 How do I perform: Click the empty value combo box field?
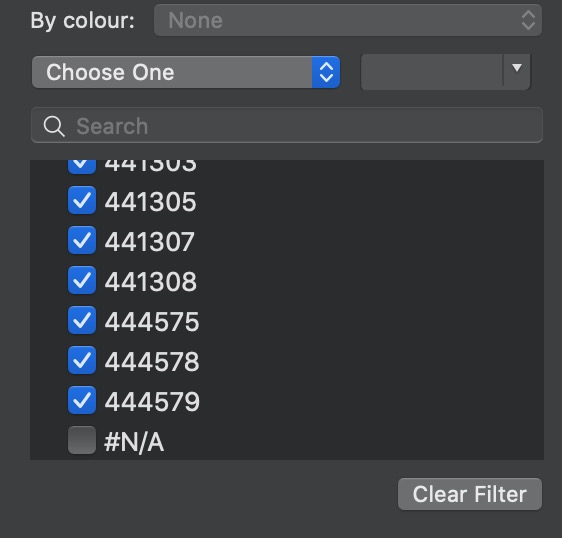(x=432, y=72)
